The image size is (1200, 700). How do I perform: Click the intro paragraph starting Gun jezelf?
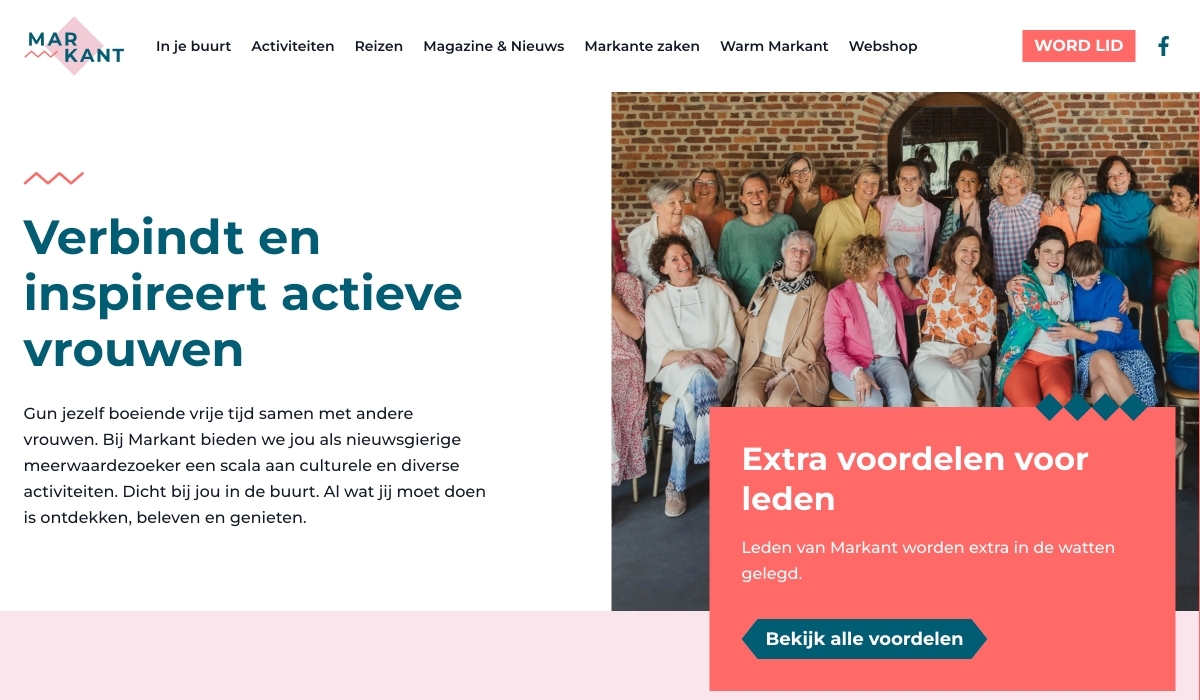pyautogui.click(x=255, y=465)
